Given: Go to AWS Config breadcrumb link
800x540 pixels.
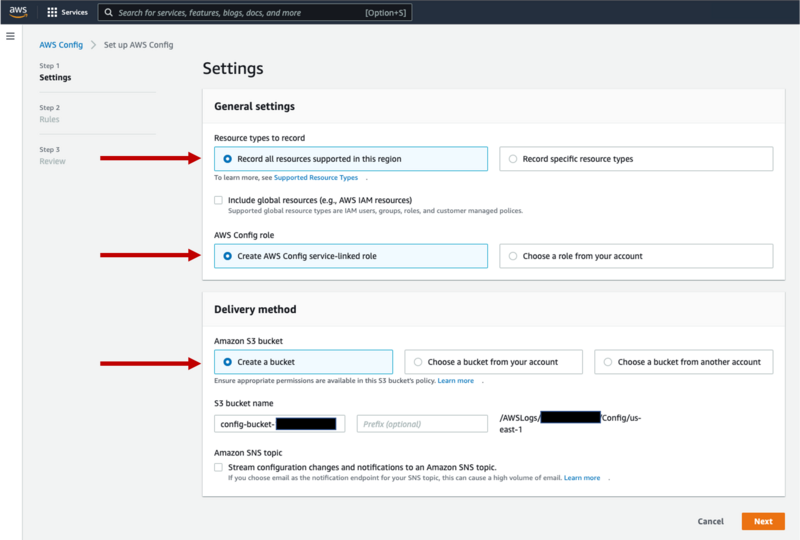Looking at the screenshot, I should pyautogui.click(x=61, y=45).
